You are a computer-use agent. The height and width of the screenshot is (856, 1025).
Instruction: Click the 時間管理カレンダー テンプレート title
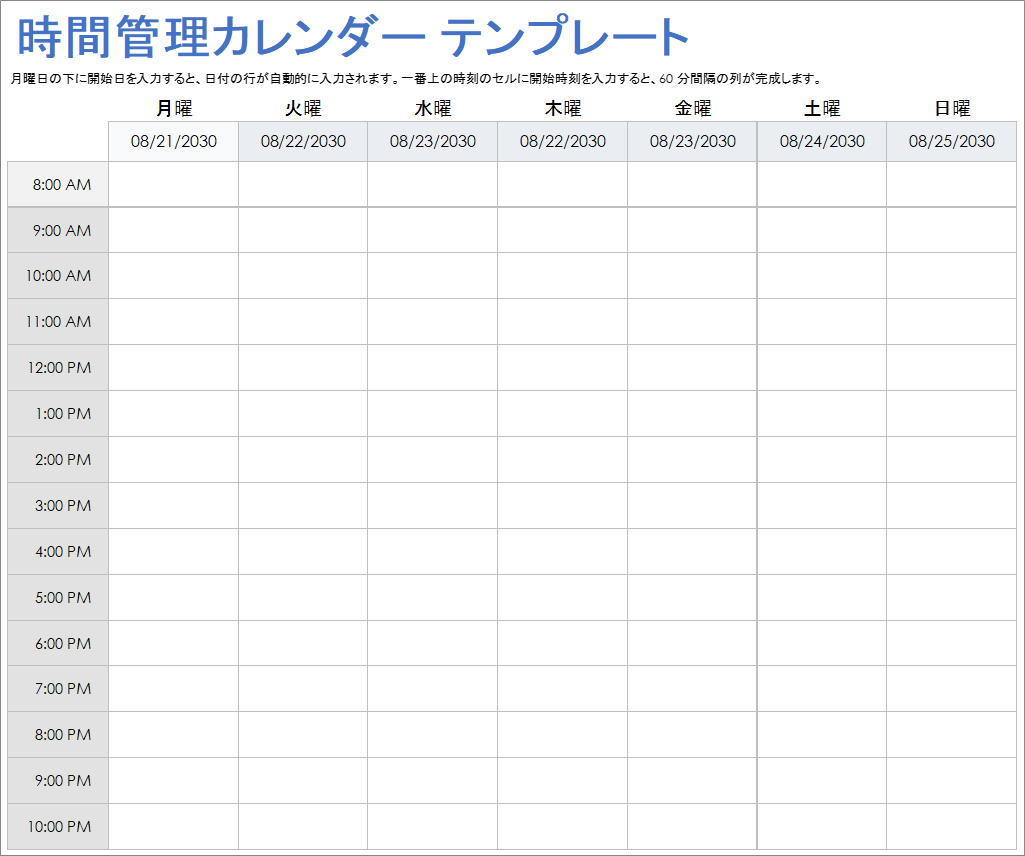pos(354,38)
